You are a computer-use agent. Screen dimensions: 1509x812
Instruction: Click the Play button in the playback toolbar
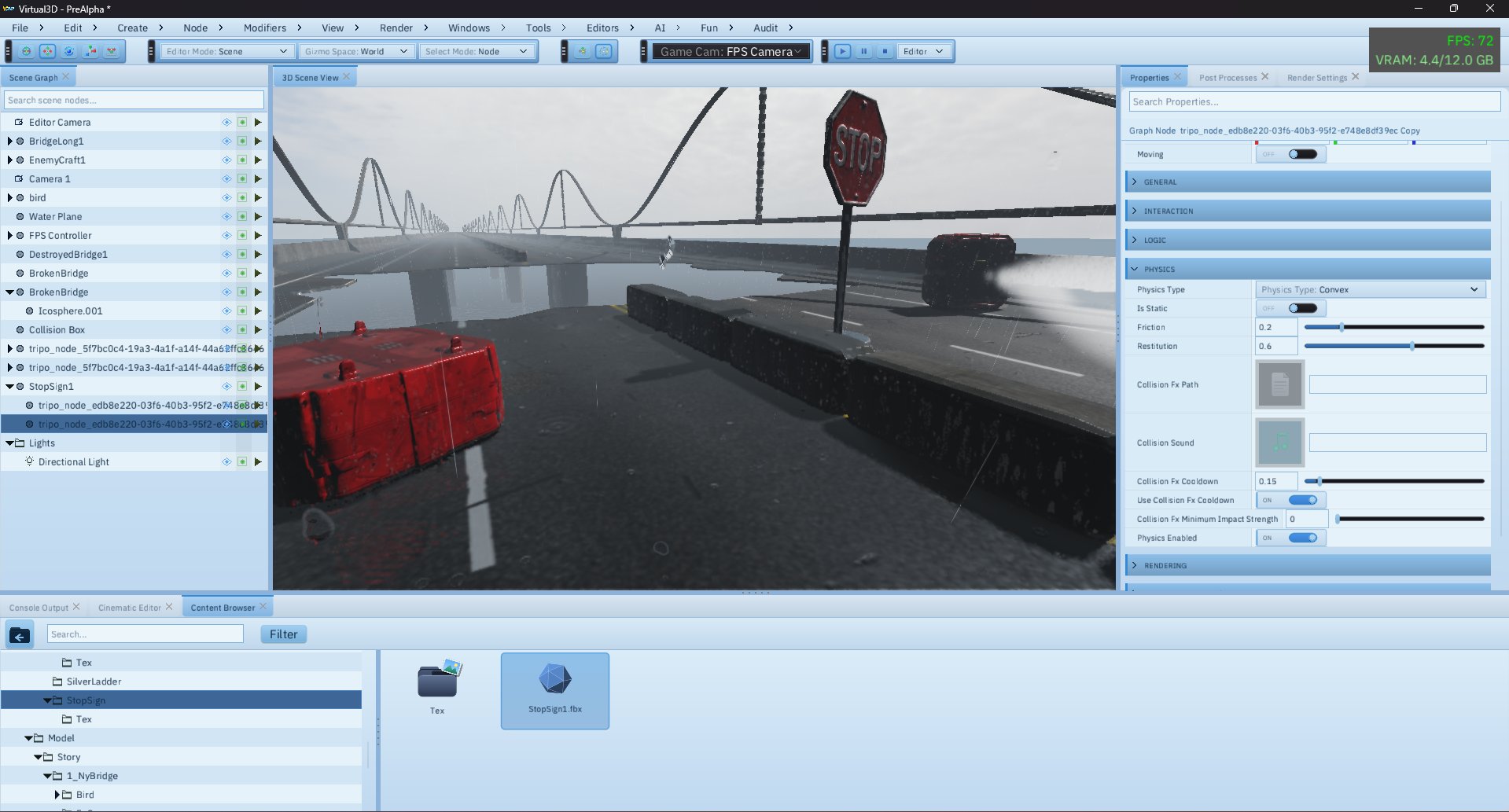842,51
